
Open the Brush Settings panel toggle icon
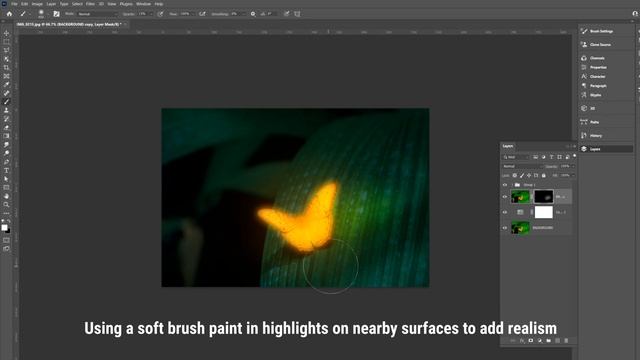click(56, 14)
